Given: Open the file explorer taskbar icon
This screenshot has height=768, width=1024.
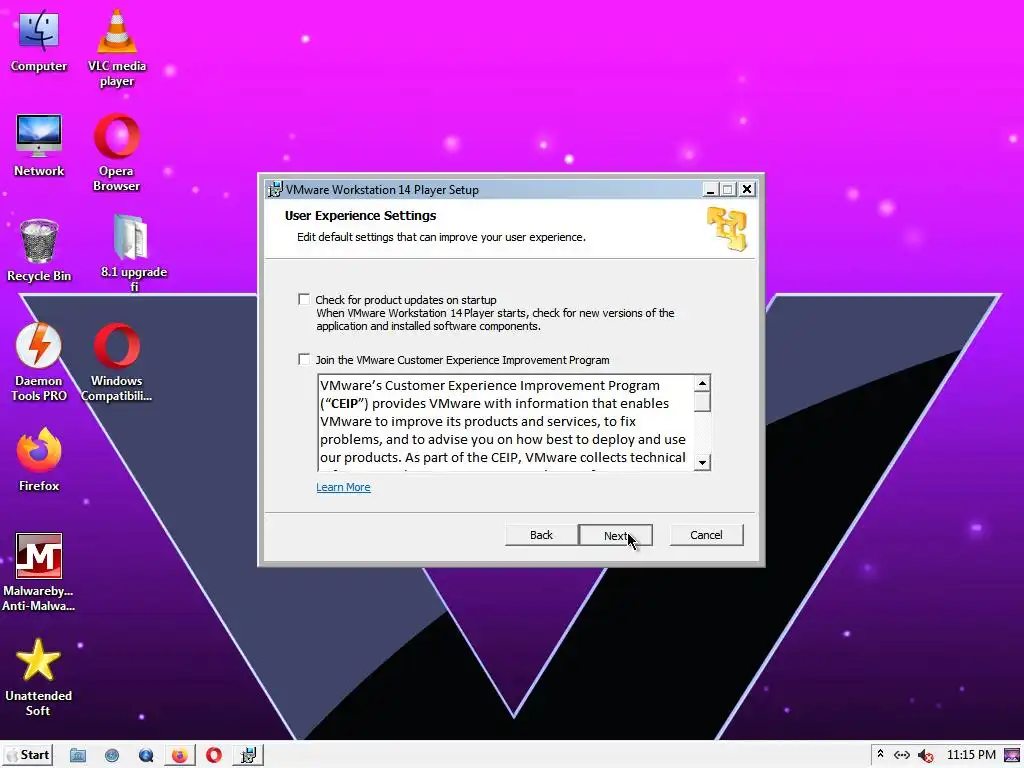Looking at the screenshot, I should pos(78,756).
